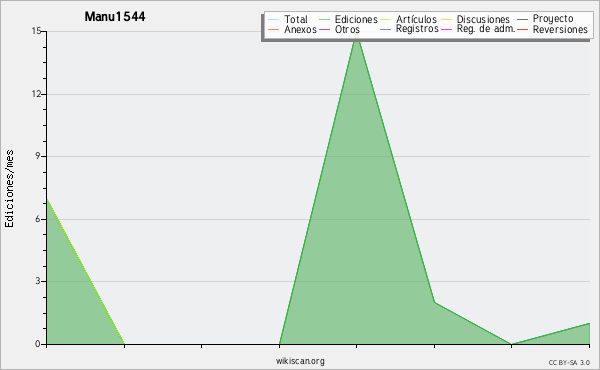Click the Otros legend entry
This screenshot has width=600, height=370.
[339, 29]
